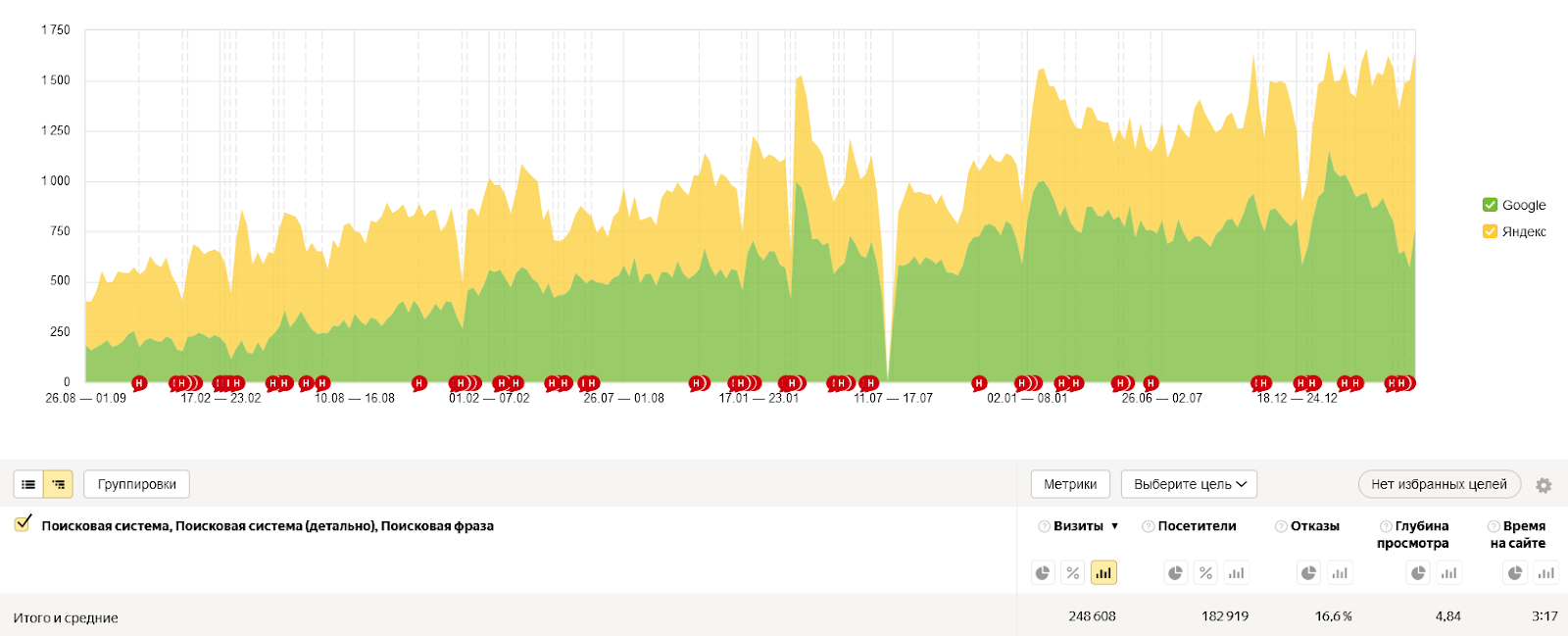This screenshot has height=636, width=1568.
Task: Show bar chart for Глубина просмотра
Action: coord(1448,573)
